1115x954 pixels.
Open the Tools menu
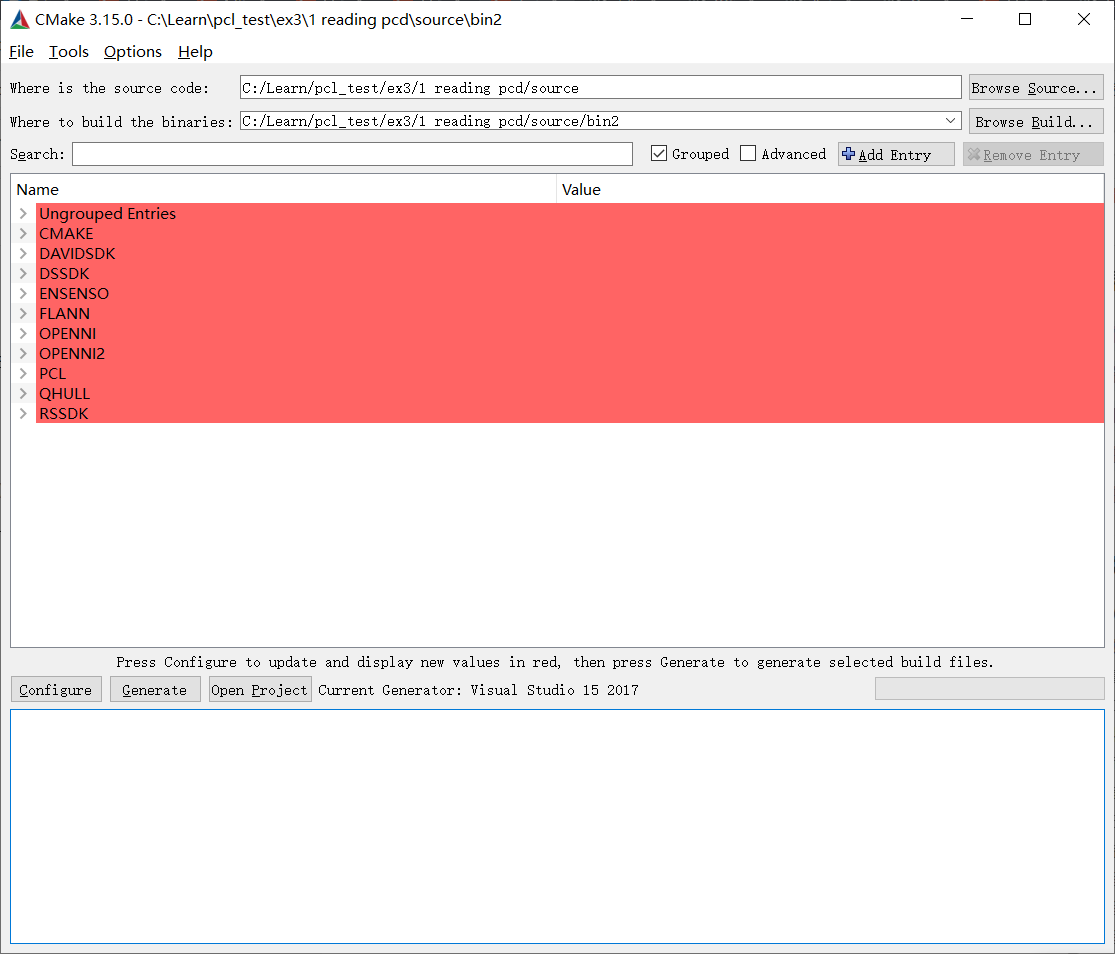[68, 52]
